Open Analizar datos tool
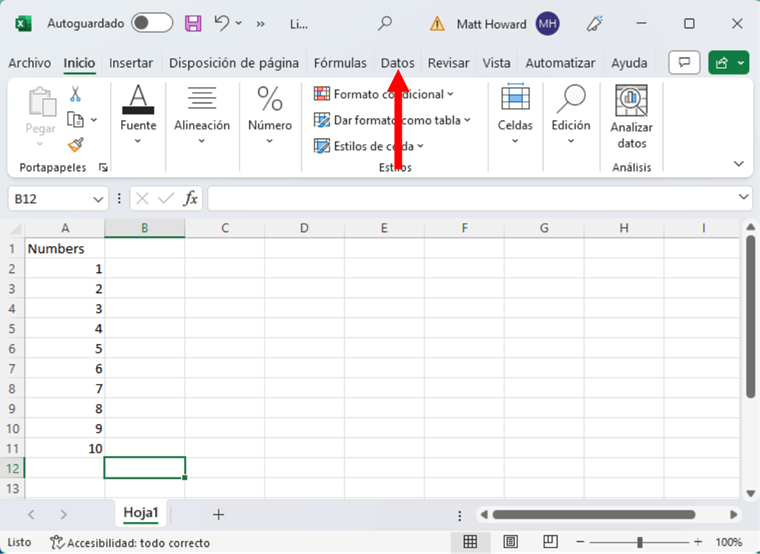760x554 pixels. point(631,118)
